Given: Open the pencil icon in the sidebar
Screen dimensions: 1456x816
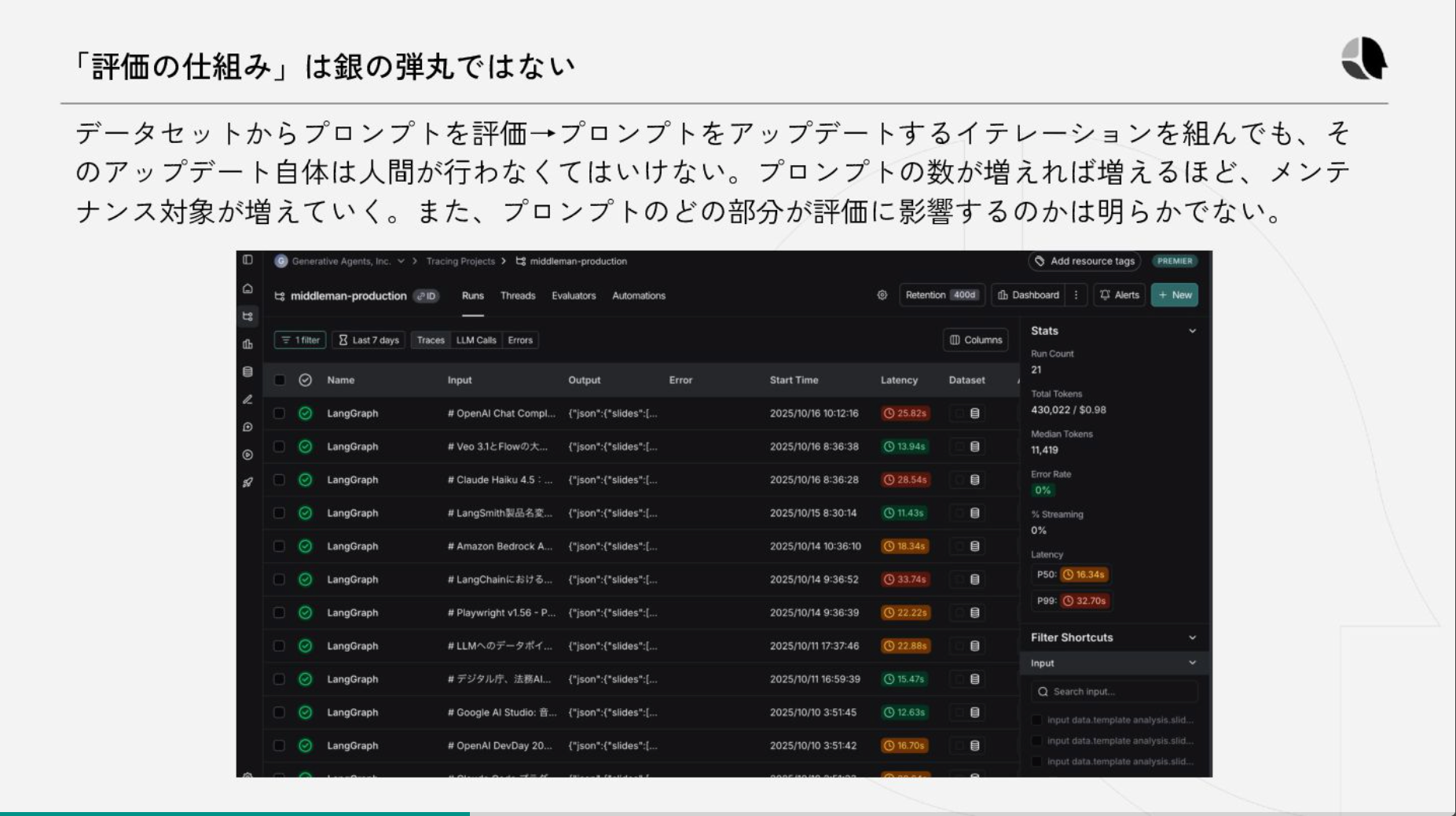Looking at the screenshot, I should (x=248, y=399).
